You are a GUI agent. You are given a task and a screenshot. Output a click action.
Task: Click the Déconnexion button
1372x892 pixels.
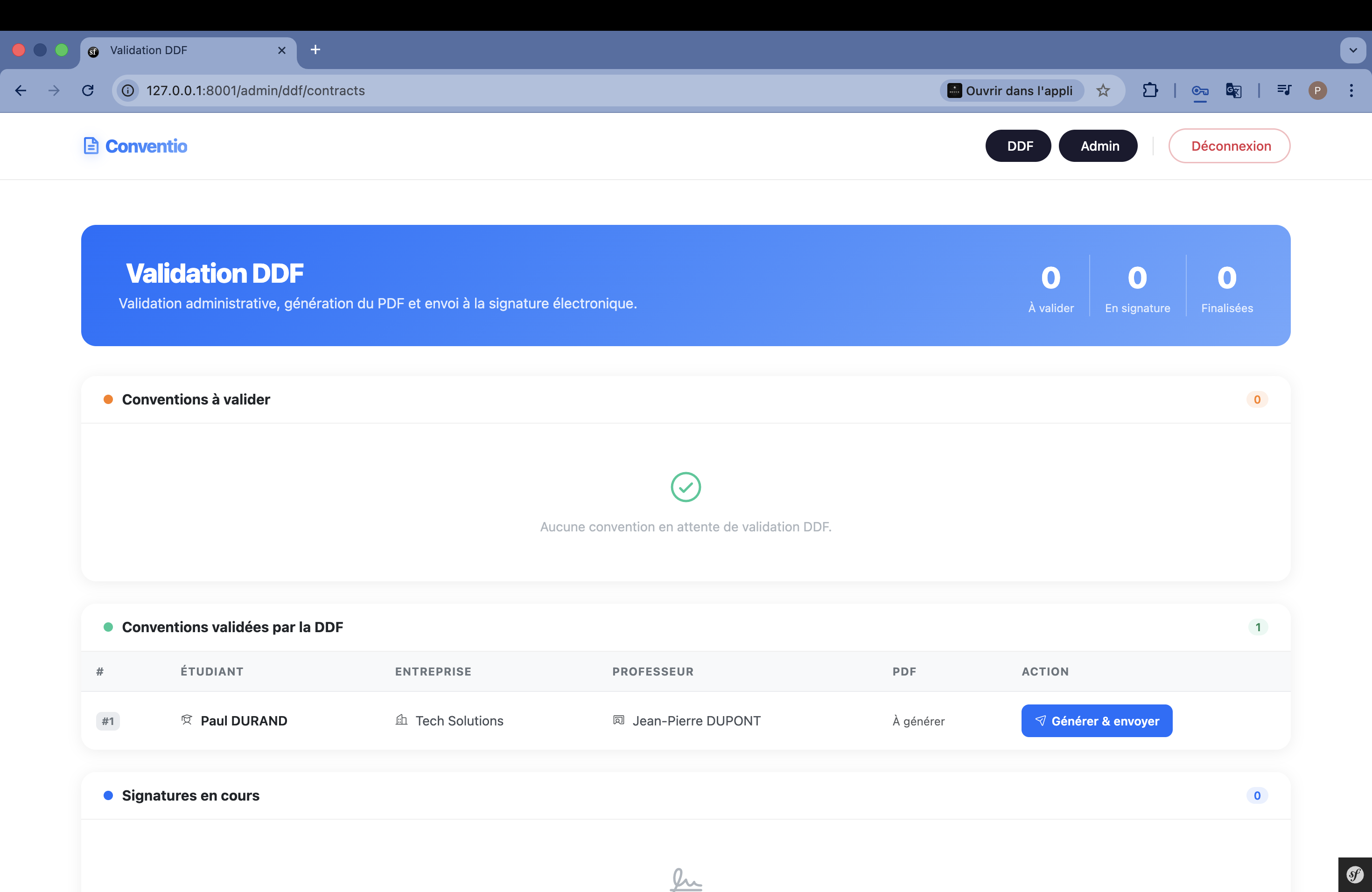point(1229,146)
